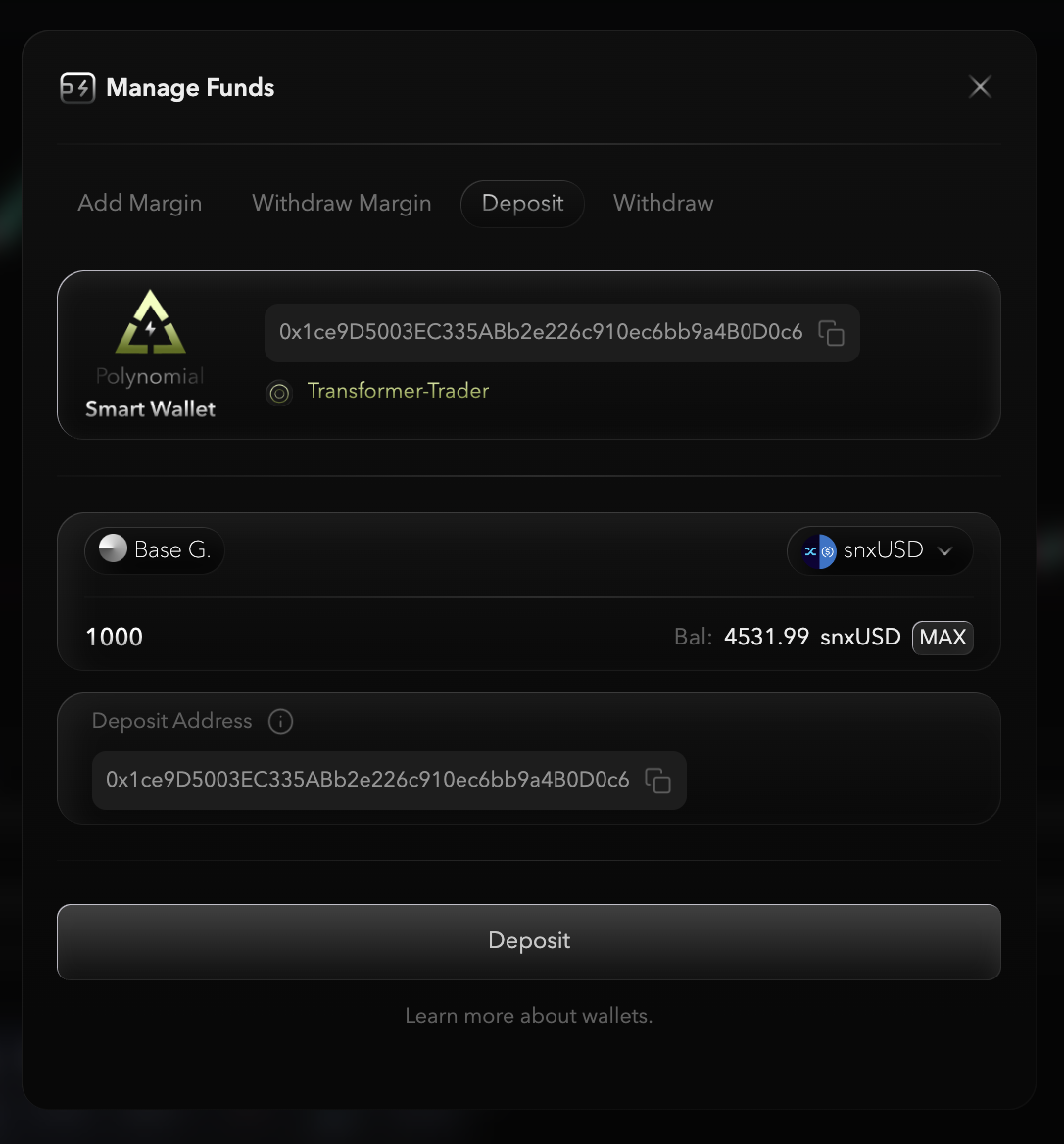Open the Base G. network selector
The height and width of the screenshot is (1144, 1064).
click(x=155, y=550)
